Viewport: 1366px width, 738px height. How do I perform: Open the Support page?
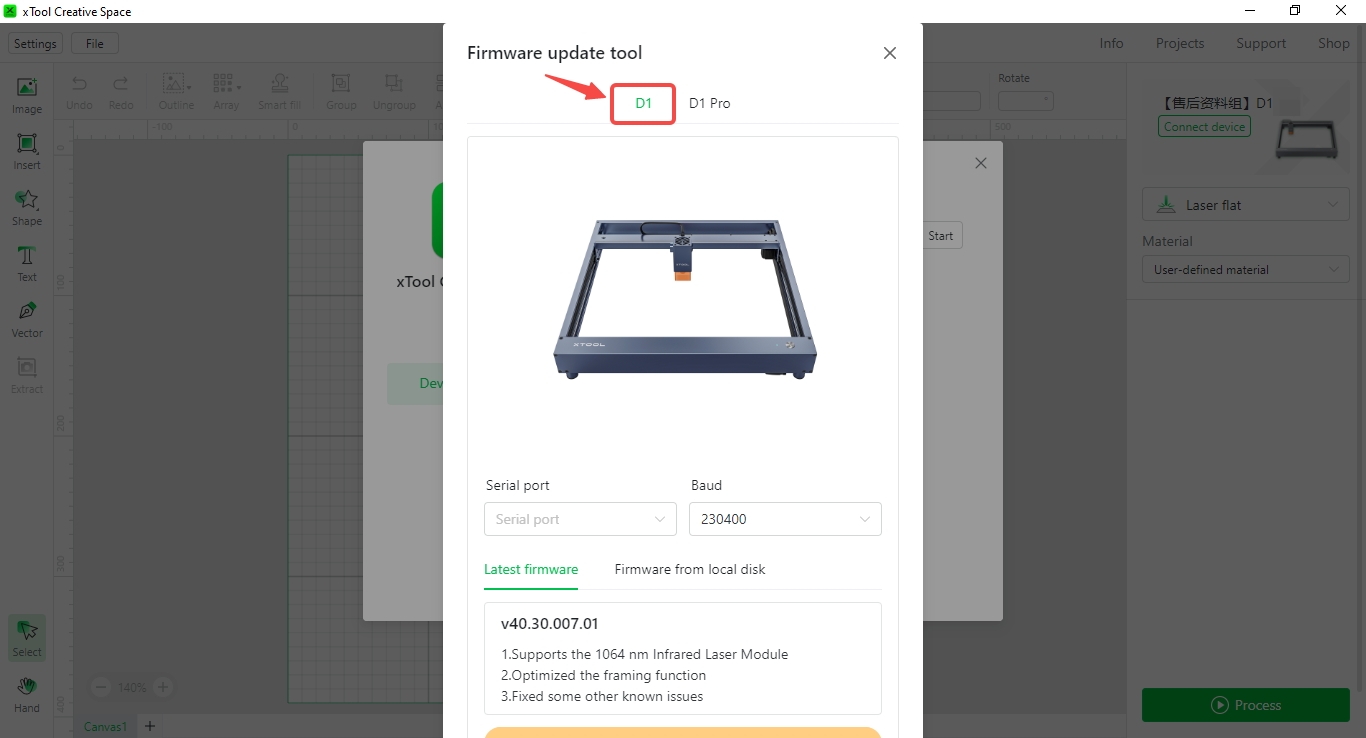1261,43
